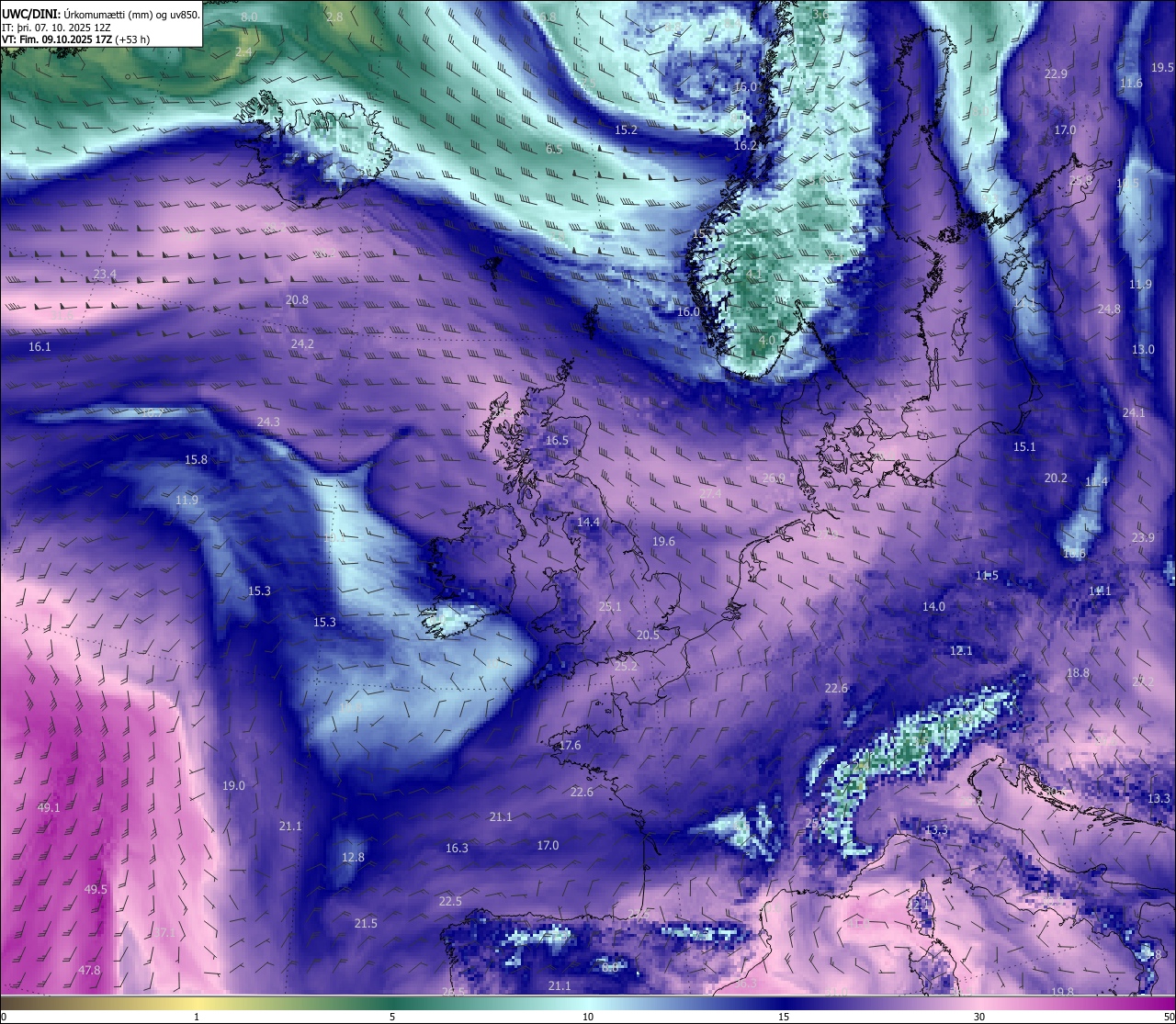1176x1024 pixels.
Task: Click the map value "14.0"
Action: coord(933,607)
